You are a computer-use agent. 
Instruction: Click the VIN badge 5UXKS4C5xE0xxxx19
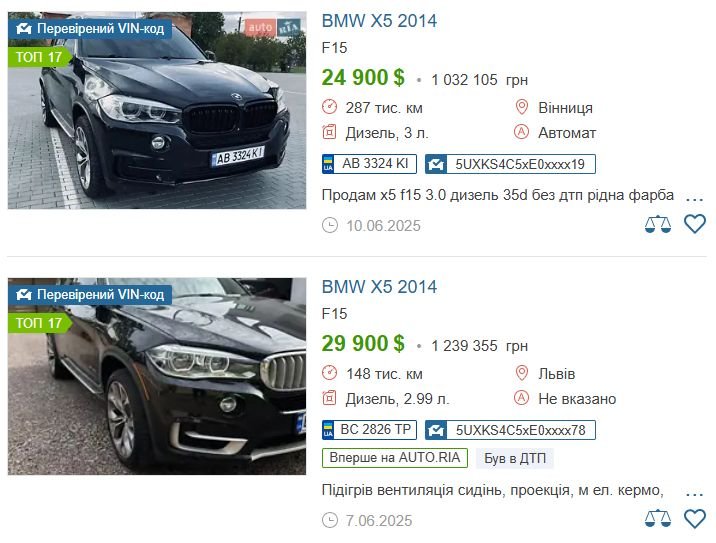click(510, 164)
